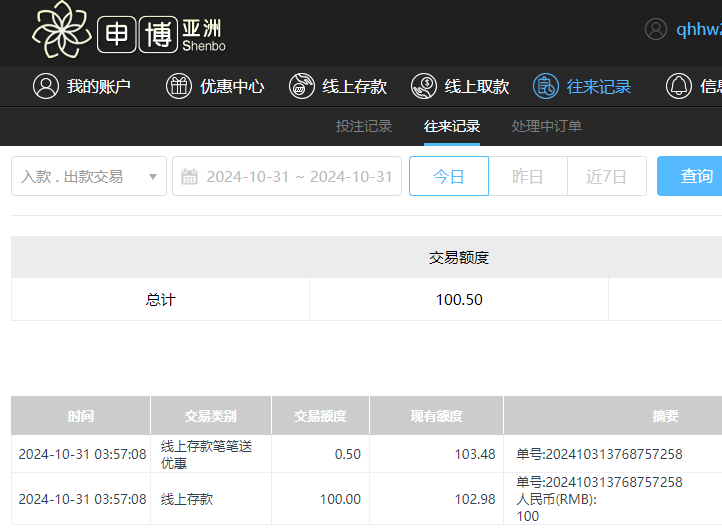The image size is (722, 531).
Task: Select the 近7日 date range option
Action: point(606,177)
